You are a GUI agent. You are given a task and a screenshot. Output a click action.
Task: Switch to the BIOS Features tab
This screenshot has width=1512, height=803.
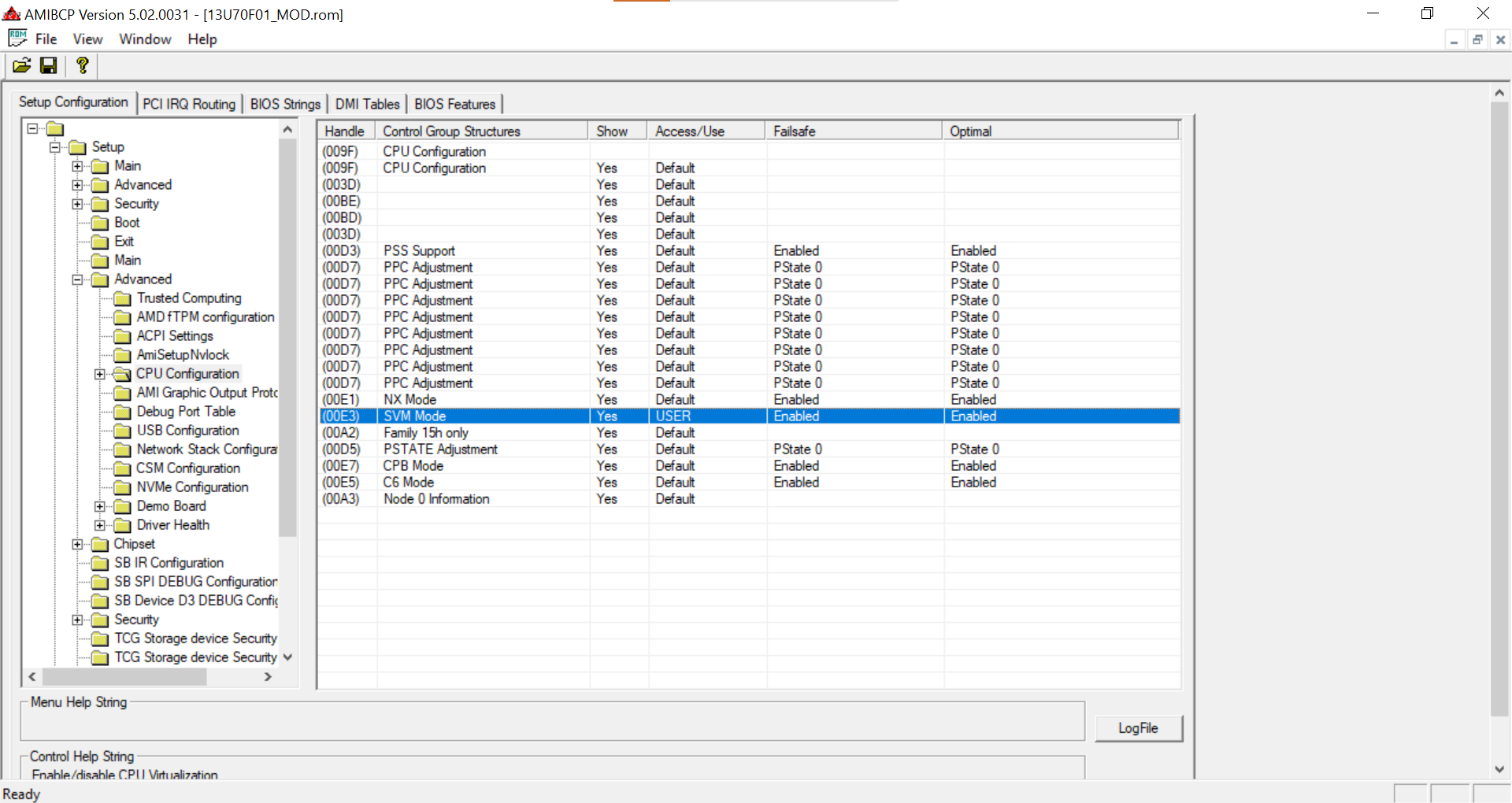(454, 104)
